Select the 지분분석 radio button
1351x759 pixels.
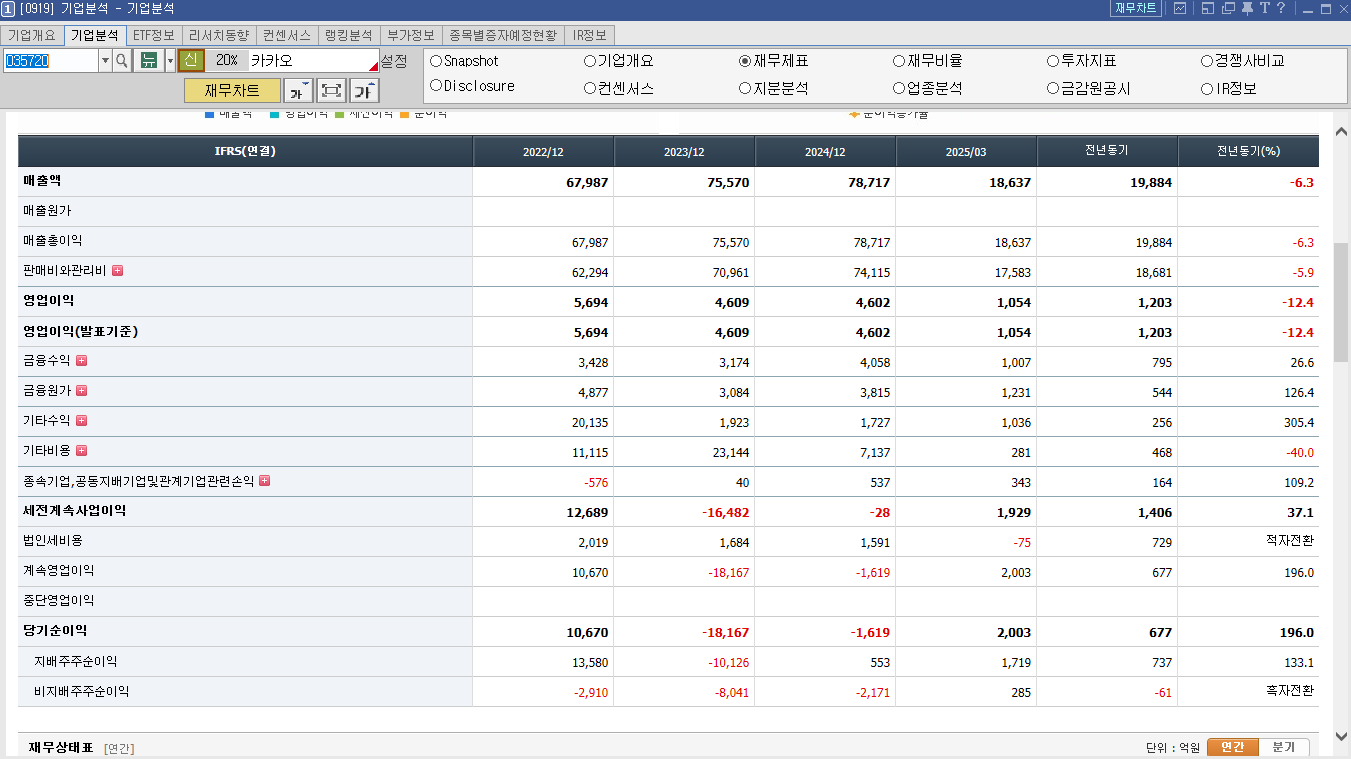(745, 88)
